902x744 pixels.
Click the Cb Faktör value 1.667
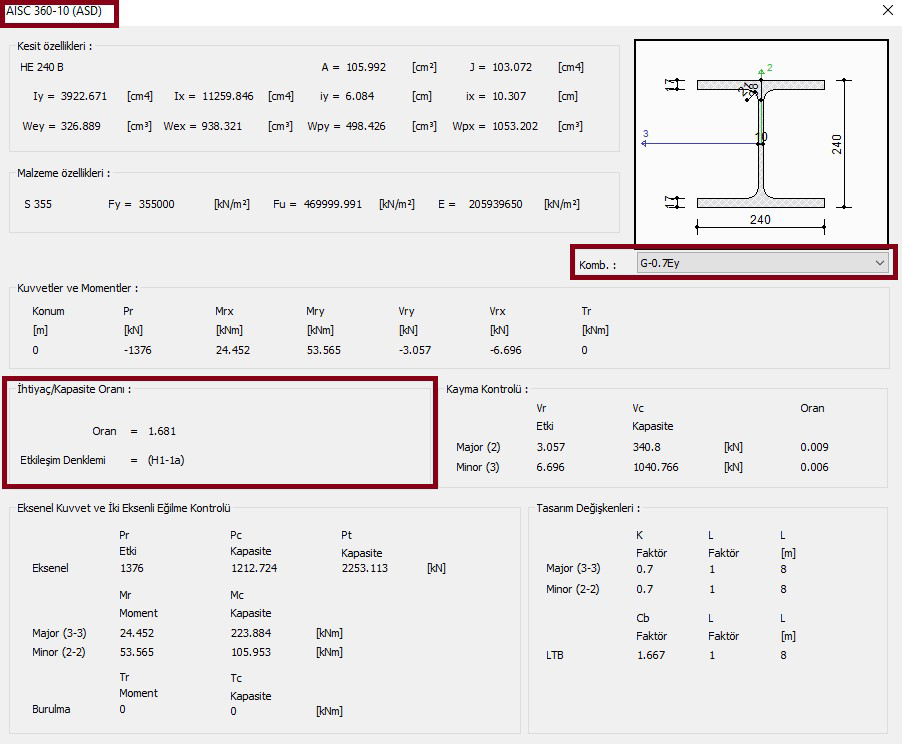pyautogui.click(x=651, y=655)
